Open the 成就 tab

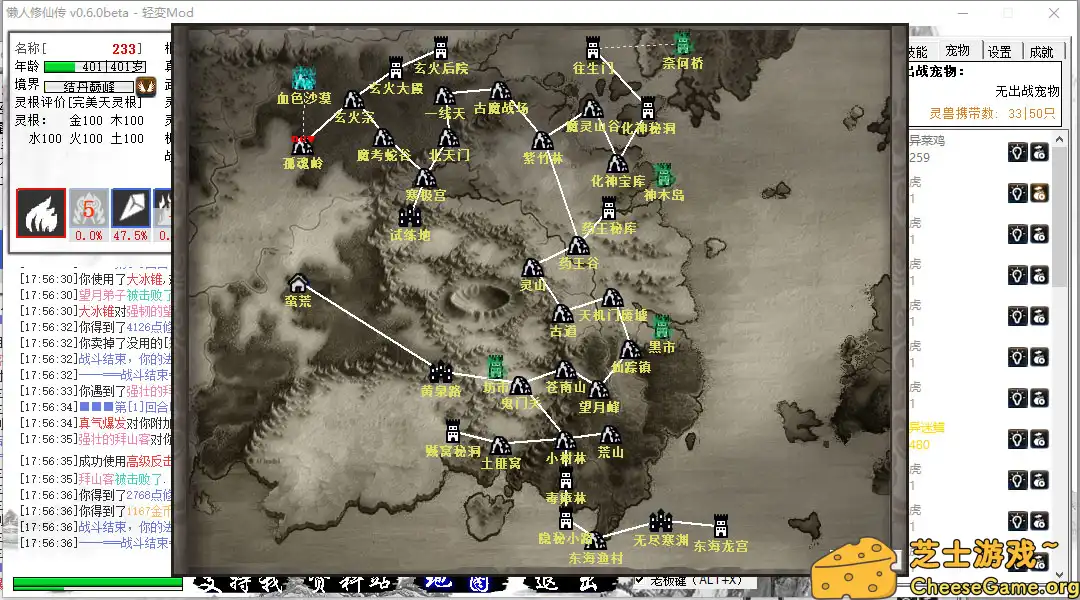1041,52
